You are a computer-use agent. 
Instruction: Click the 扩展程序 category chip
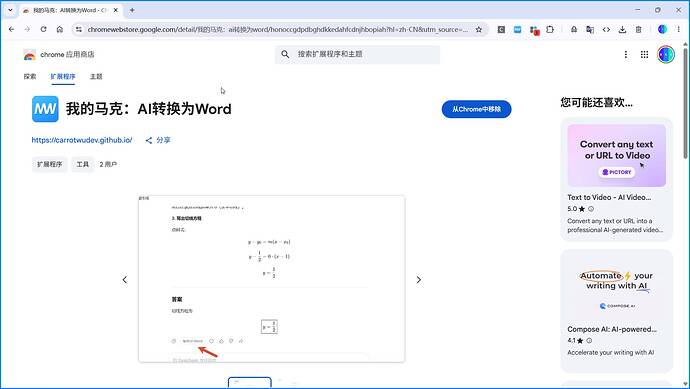point(49,164)
